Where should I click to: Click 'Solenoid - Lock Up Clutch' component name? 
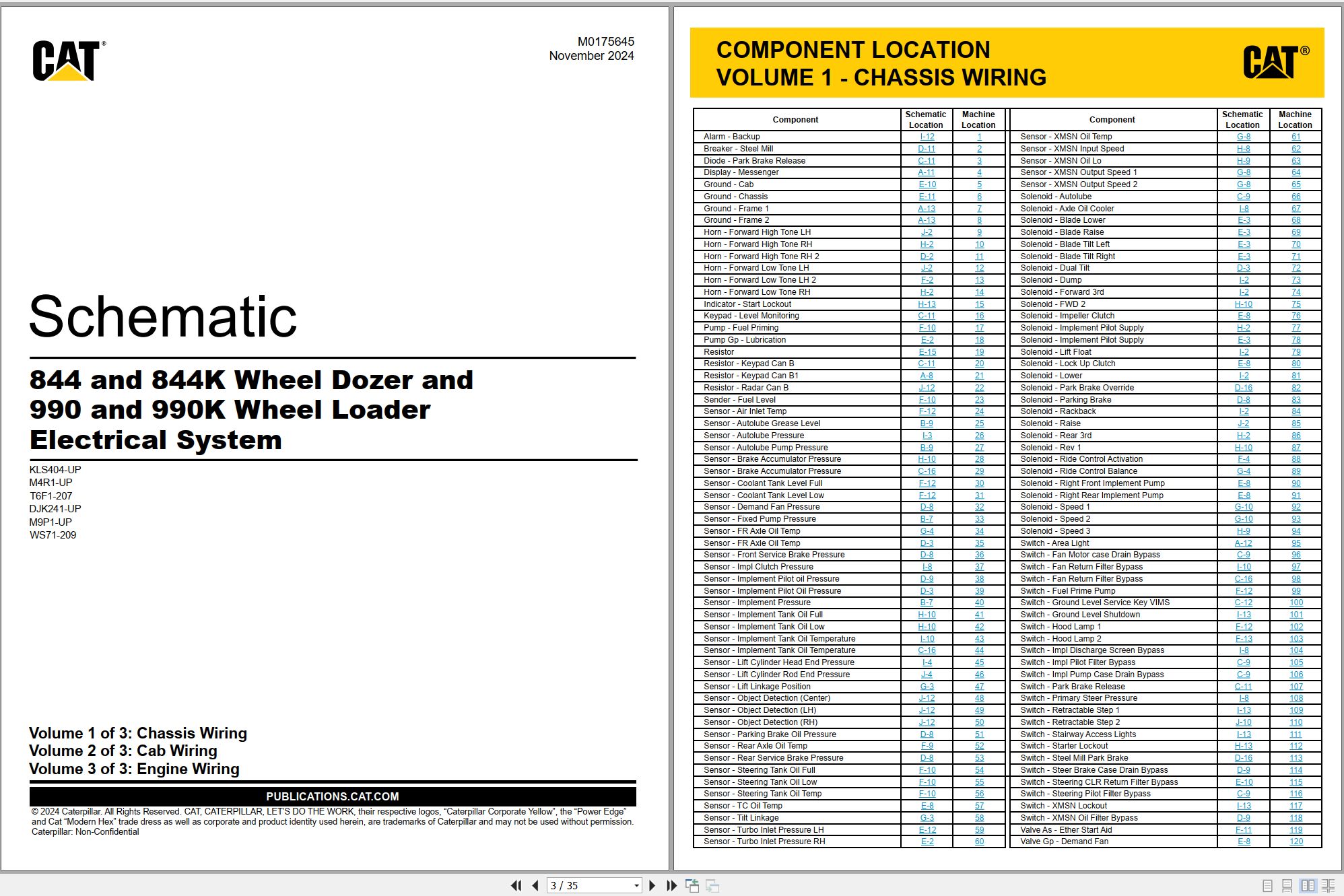(1067, 364)
